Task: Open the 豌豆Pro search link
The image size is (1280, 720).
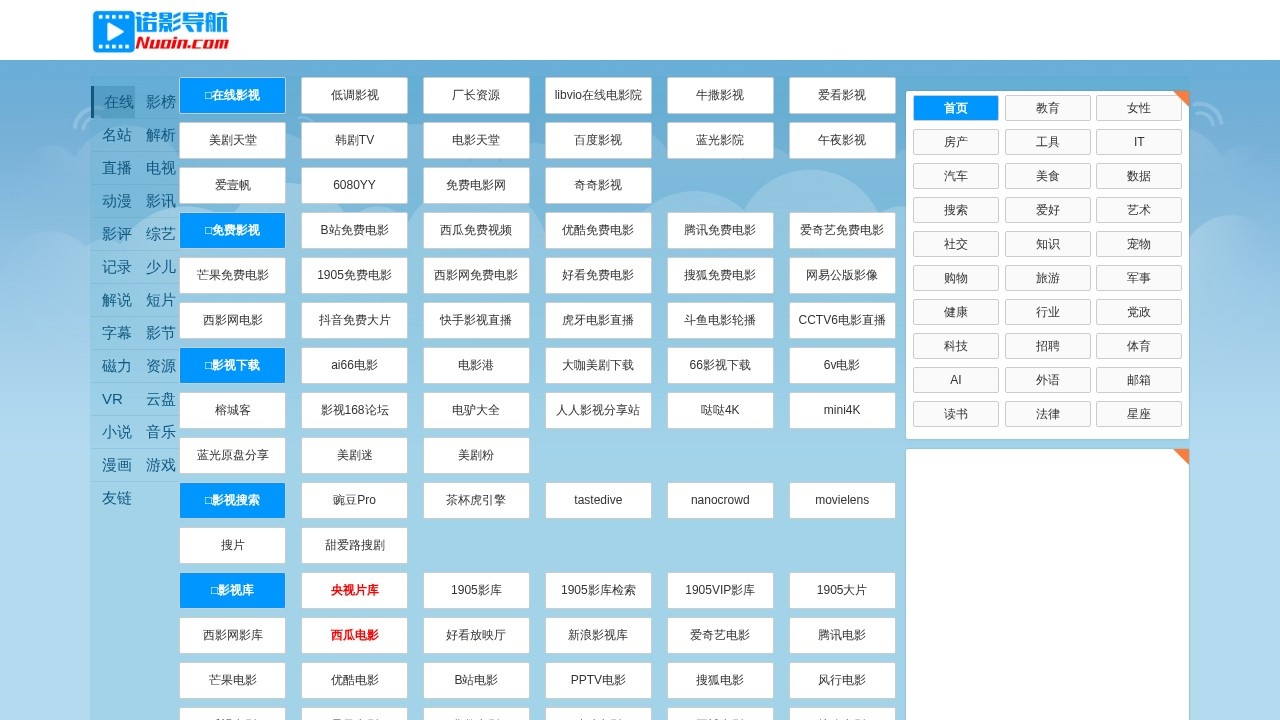Action: 354,501
